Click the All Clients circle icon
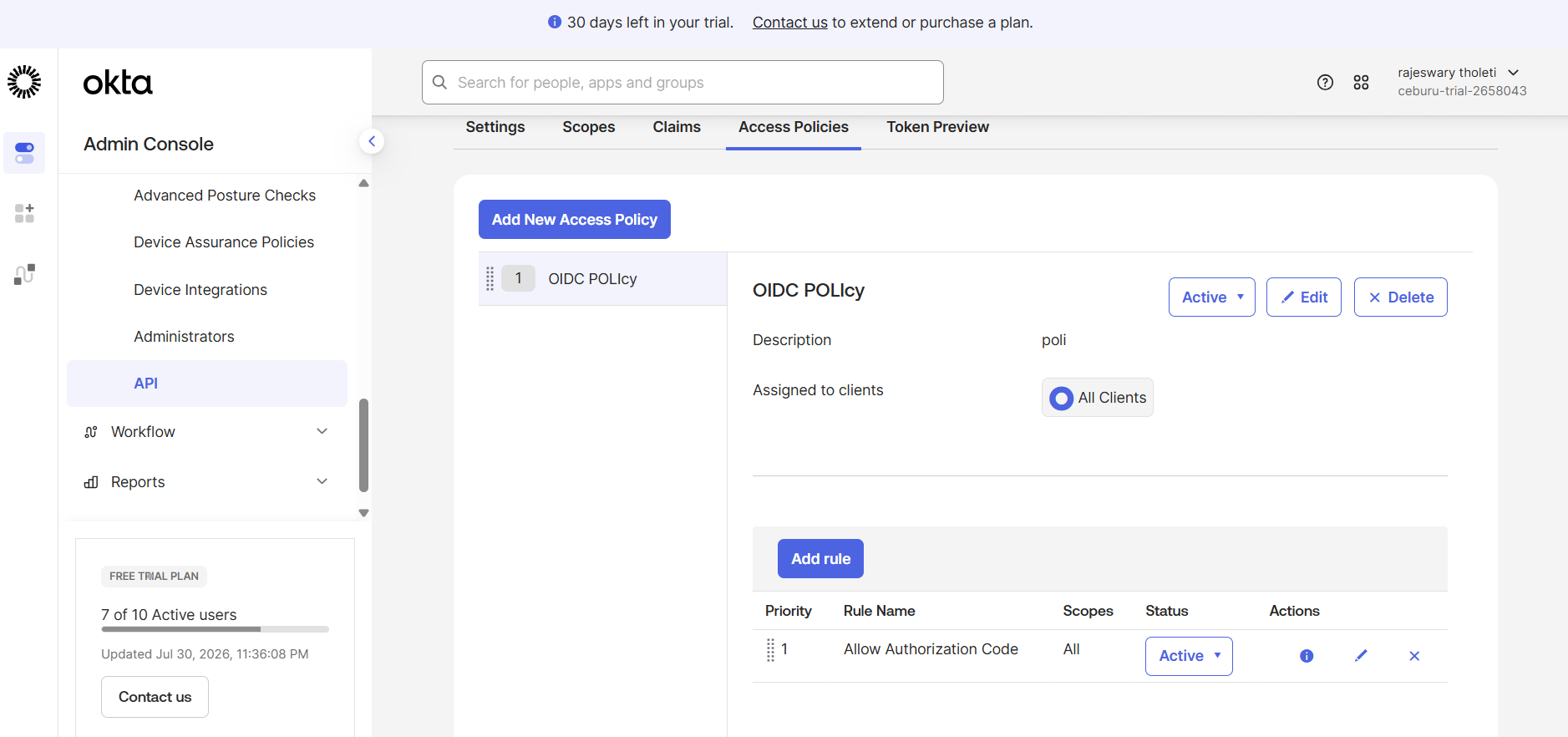The width and height of the screenshot is (1568, 737). pos(1061,398)
